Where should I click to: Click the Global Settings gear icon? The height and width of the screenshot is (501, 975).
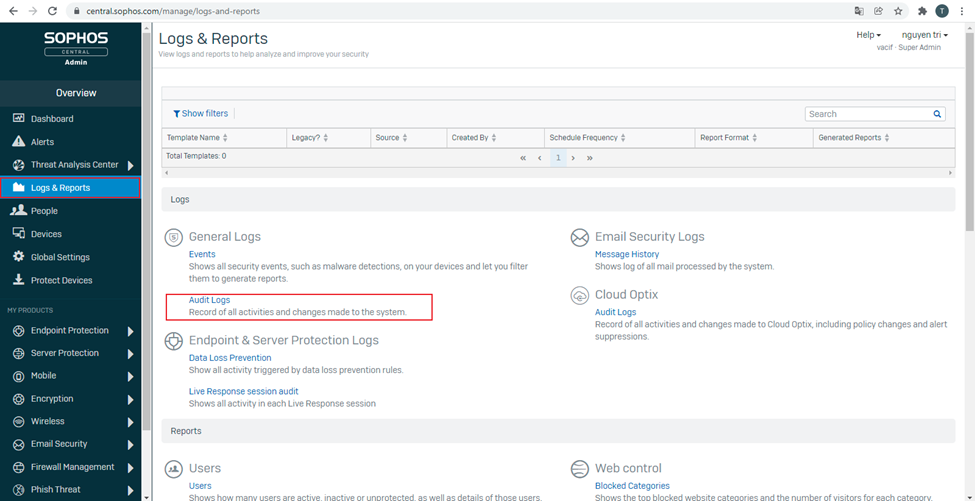(x=19, y=257)
